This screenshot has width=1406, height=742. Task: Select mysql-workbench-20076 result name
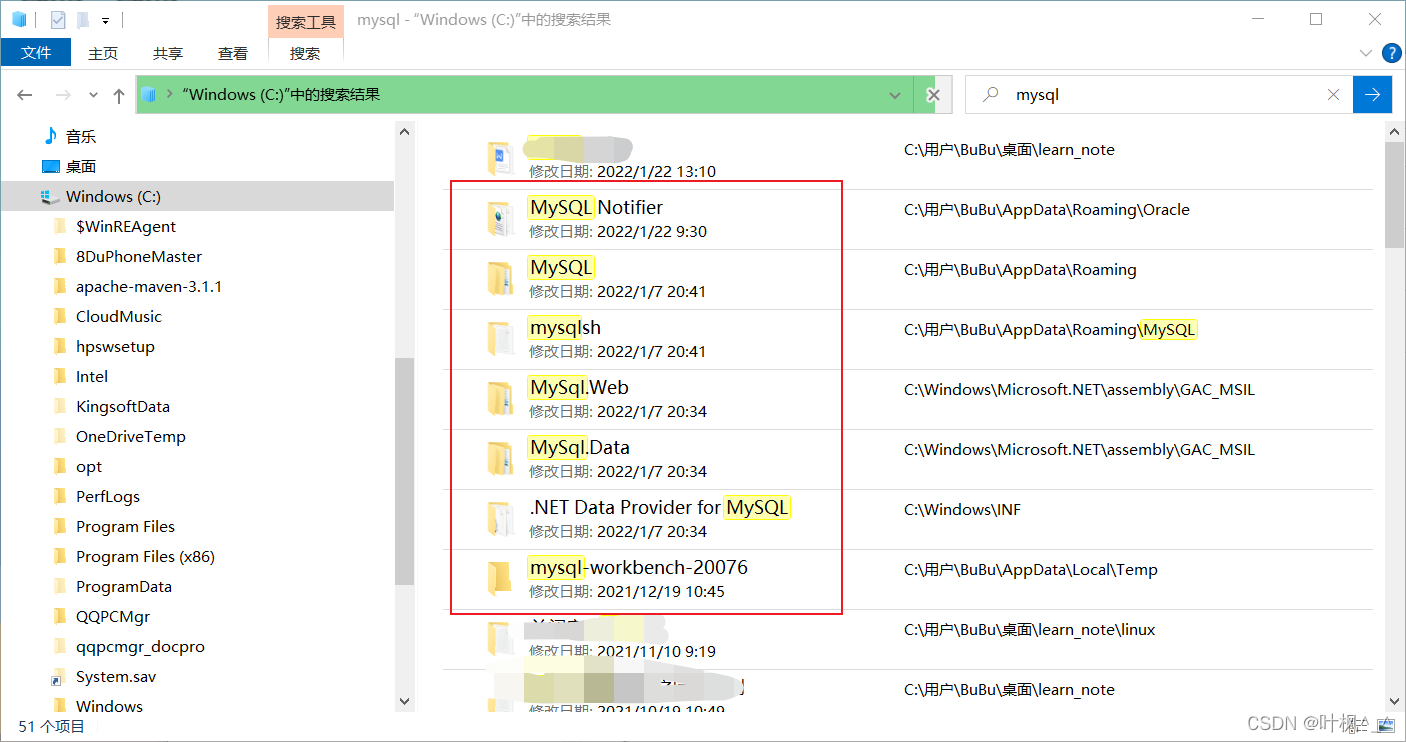(x=639, y=568)
